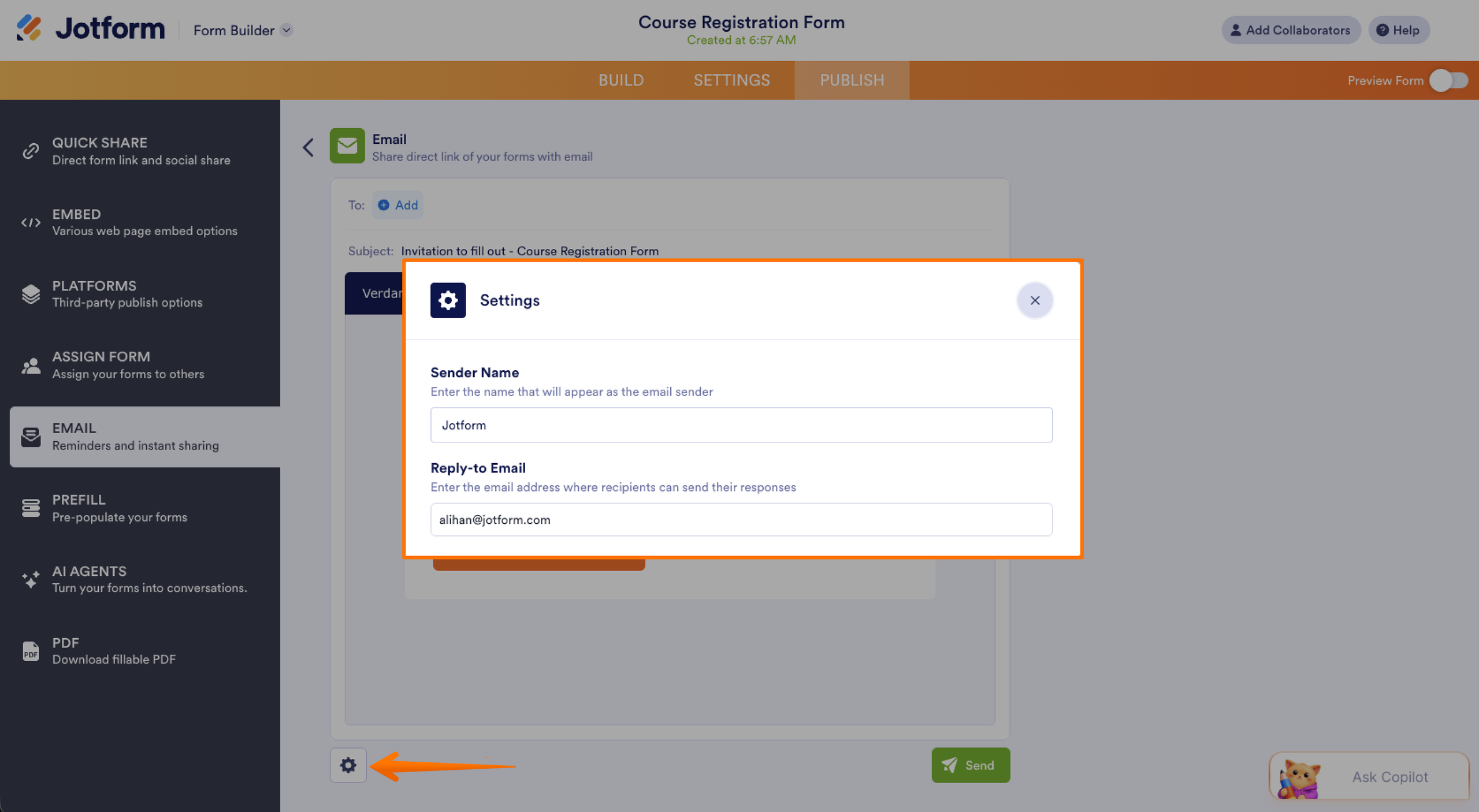Screen dimensions: 1479x812
Task: Select the Platforms layers icon
Action: click(x=31, y=294)
